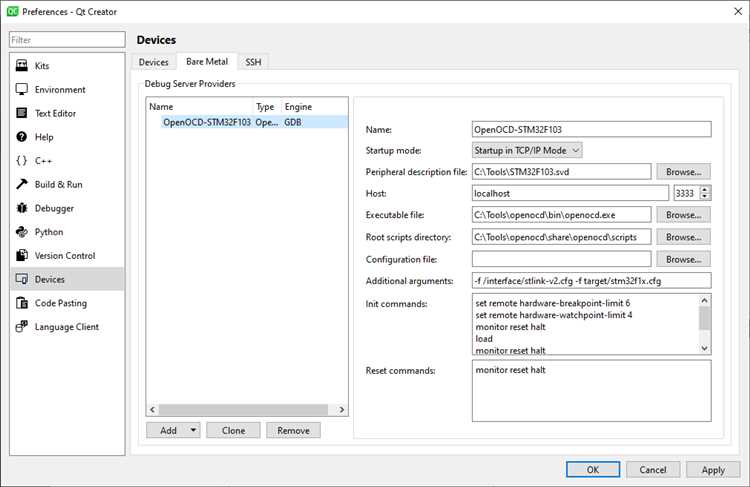The width and height of the screenshot is (750, 487).
Task: Select the Python logo icon
Action: click(22, 232)
